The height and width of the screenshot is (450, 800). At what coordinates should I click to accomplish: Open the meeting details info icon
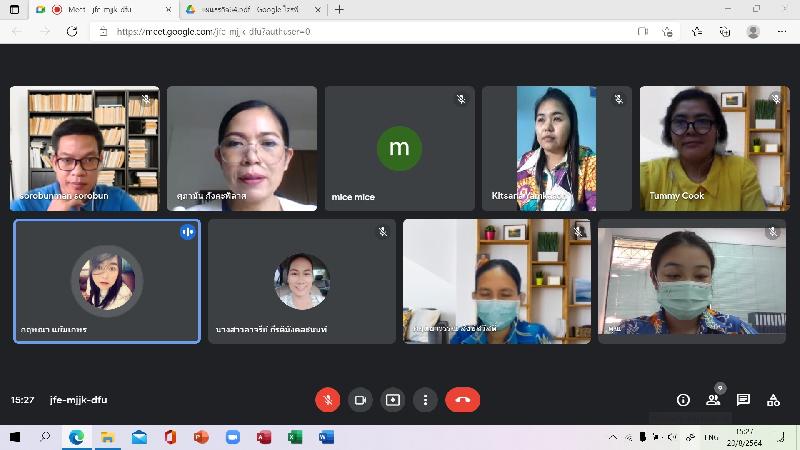(x=683, y=400)
